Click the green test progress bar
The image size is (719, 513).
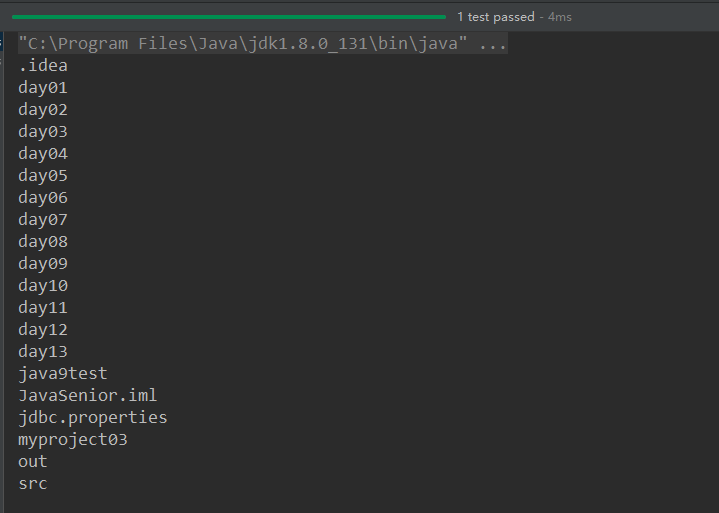coord(229,17)
